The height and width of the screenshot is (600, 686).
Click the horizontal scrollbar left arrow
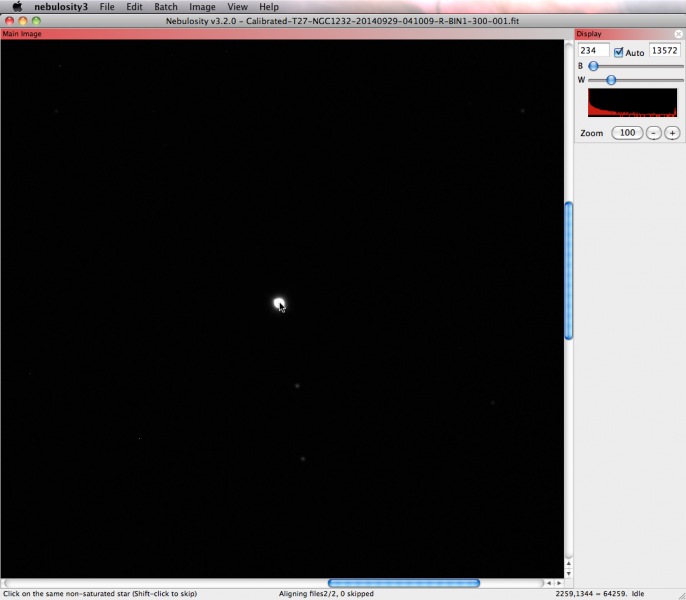point(549,583)
